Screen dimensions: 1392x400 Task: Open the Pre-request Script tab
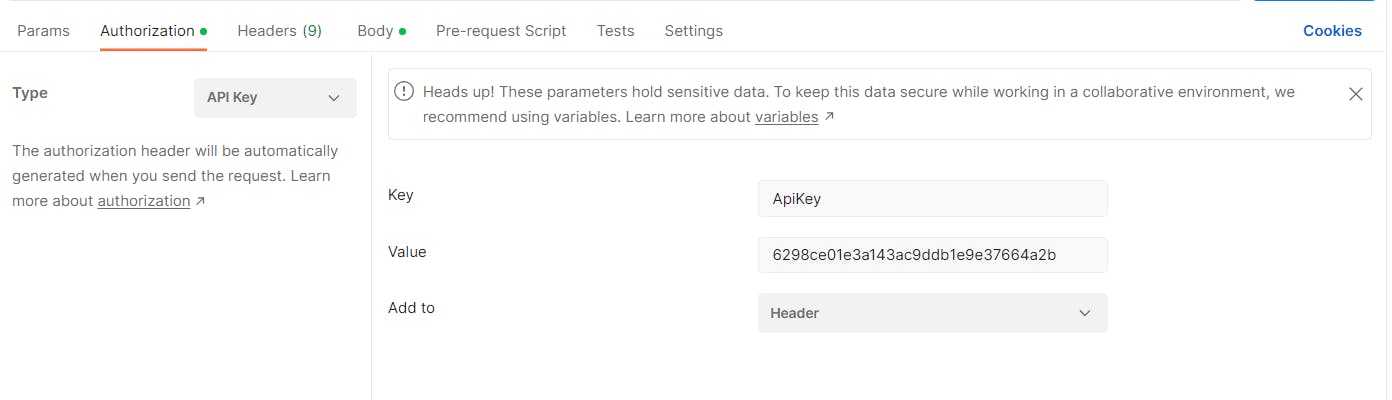coord(501,31)
